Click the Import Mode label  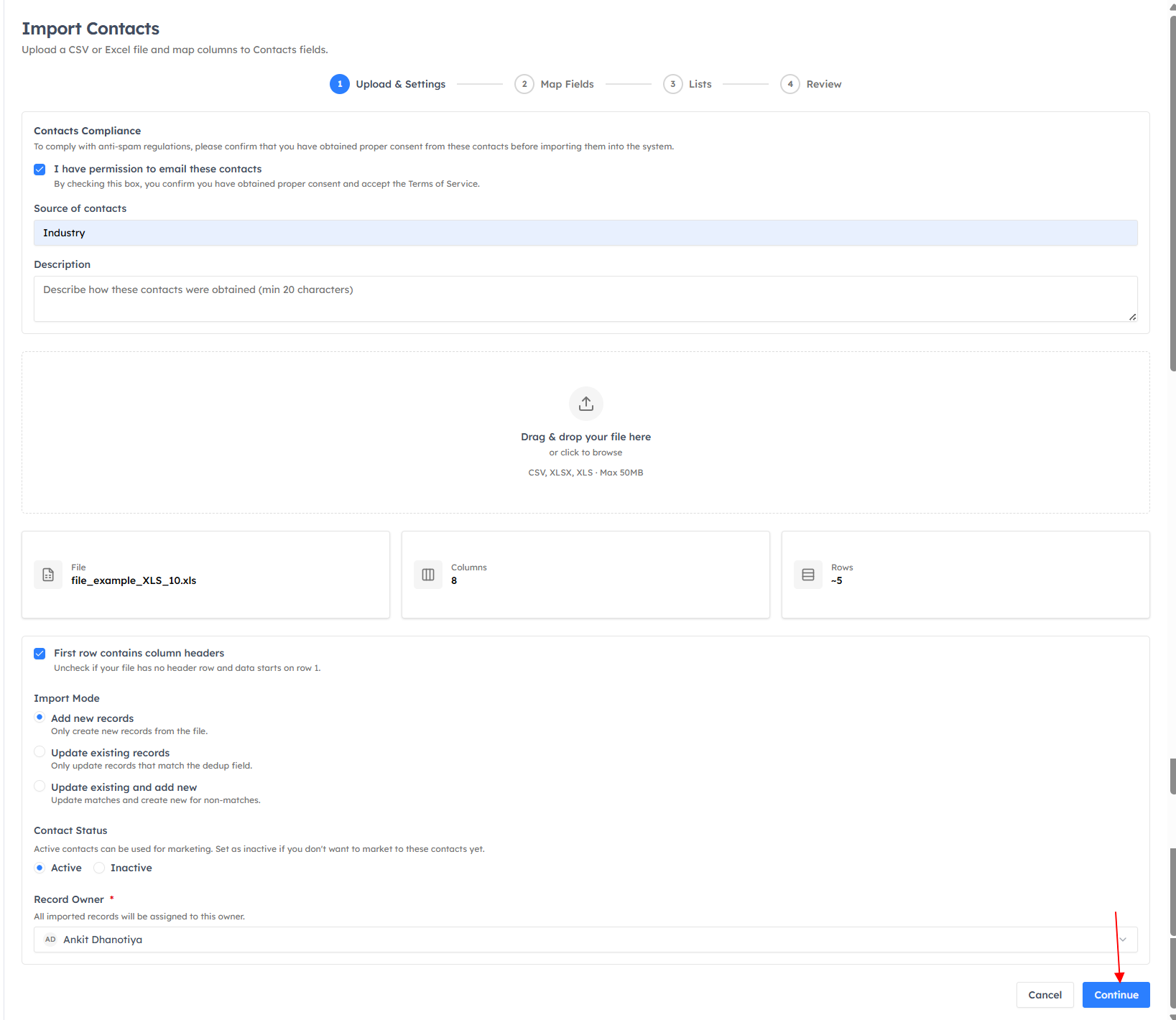tap(67, 698)
